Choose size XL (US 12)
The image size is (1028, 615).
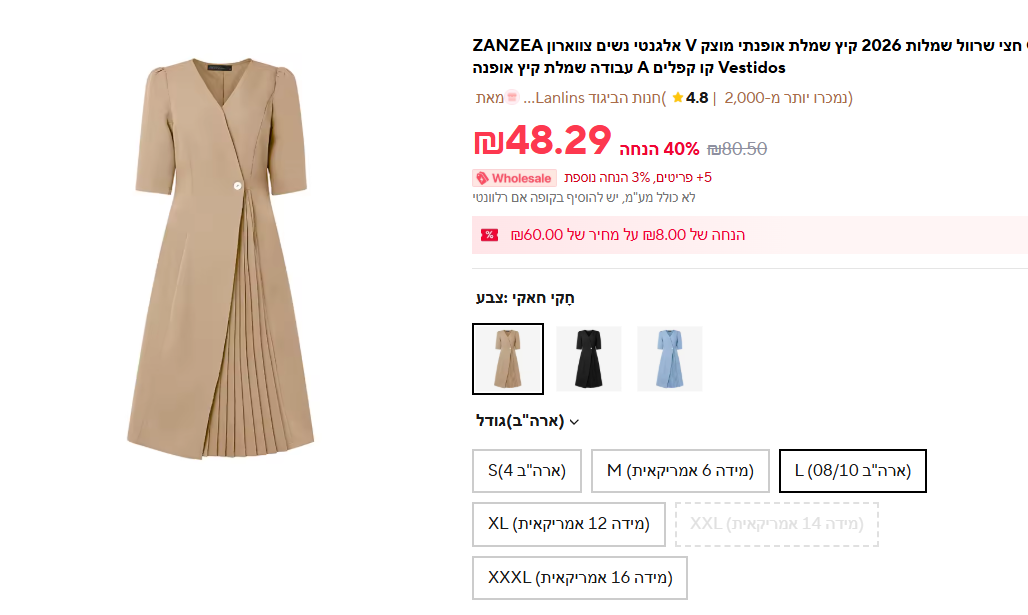point(568,524)
